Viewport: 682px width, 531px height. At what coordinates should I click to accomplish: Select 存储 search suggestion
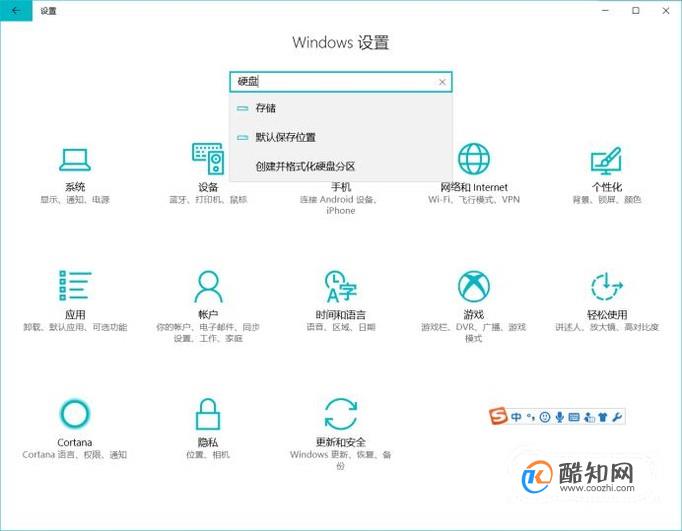(x=341, y=108)
